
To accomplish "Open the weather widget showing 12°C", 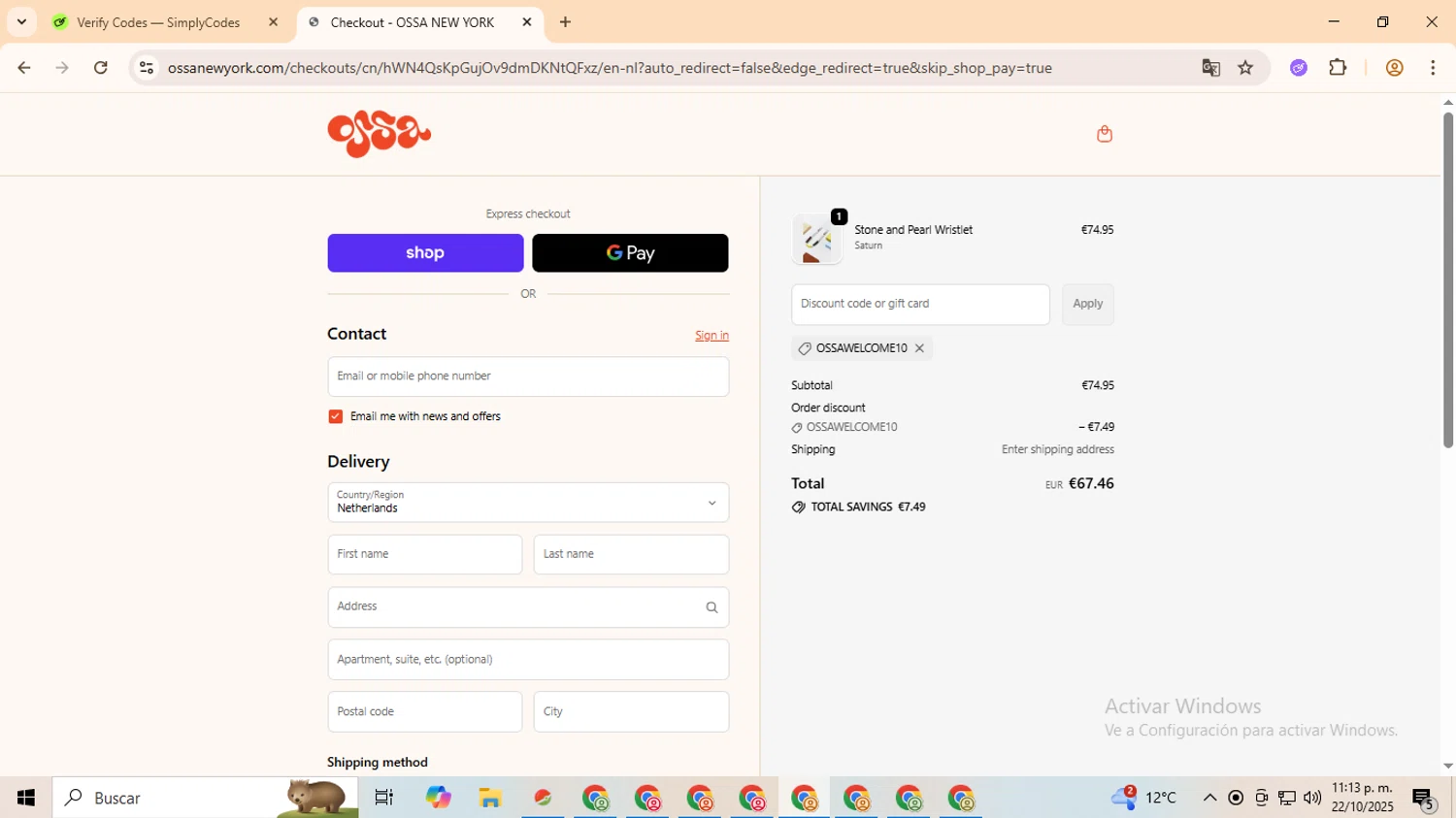I will tap(1145, 798).
